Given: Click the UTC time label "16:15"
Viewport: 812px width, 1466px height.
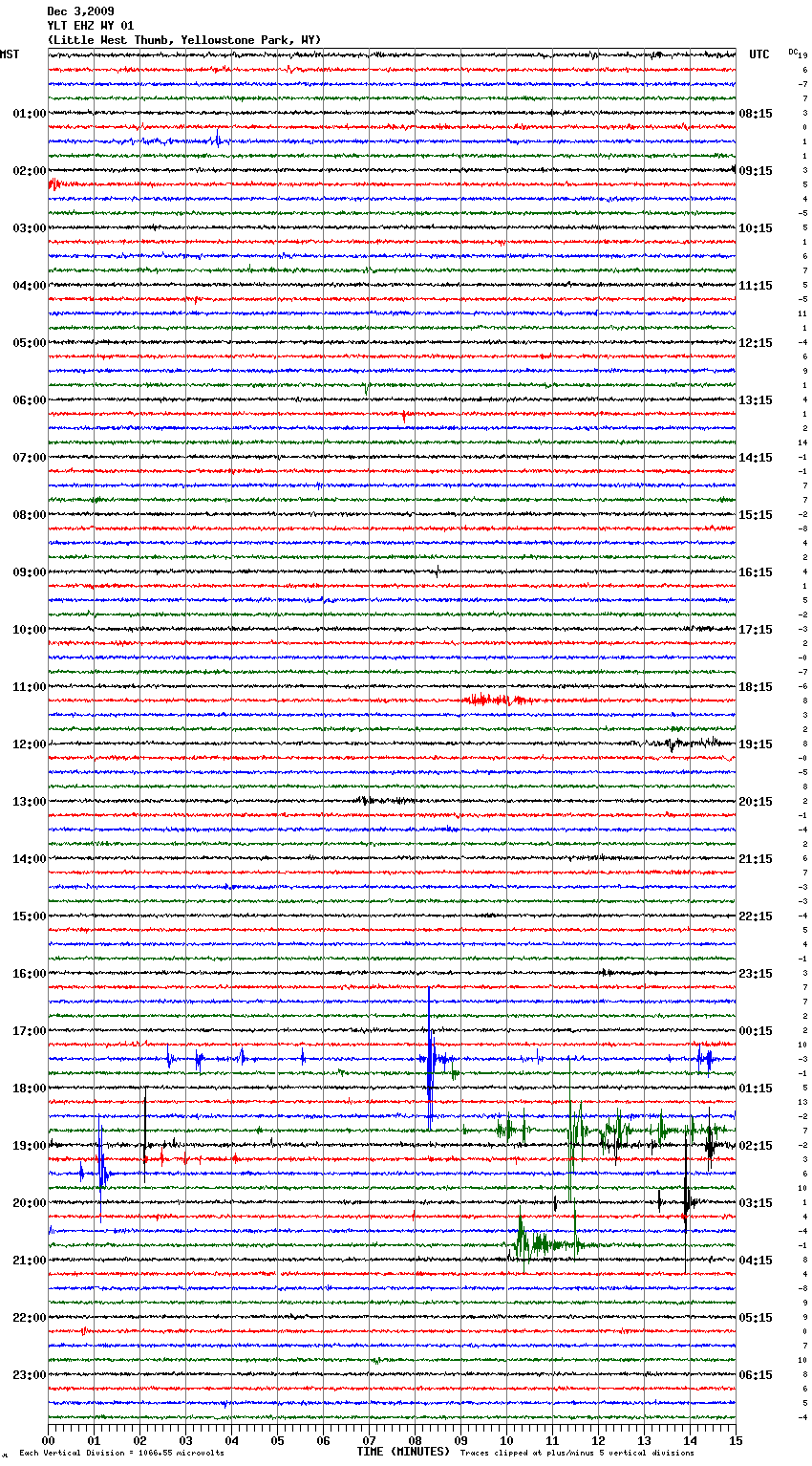Looking at the screenshot, I should [x=756, y=572].
